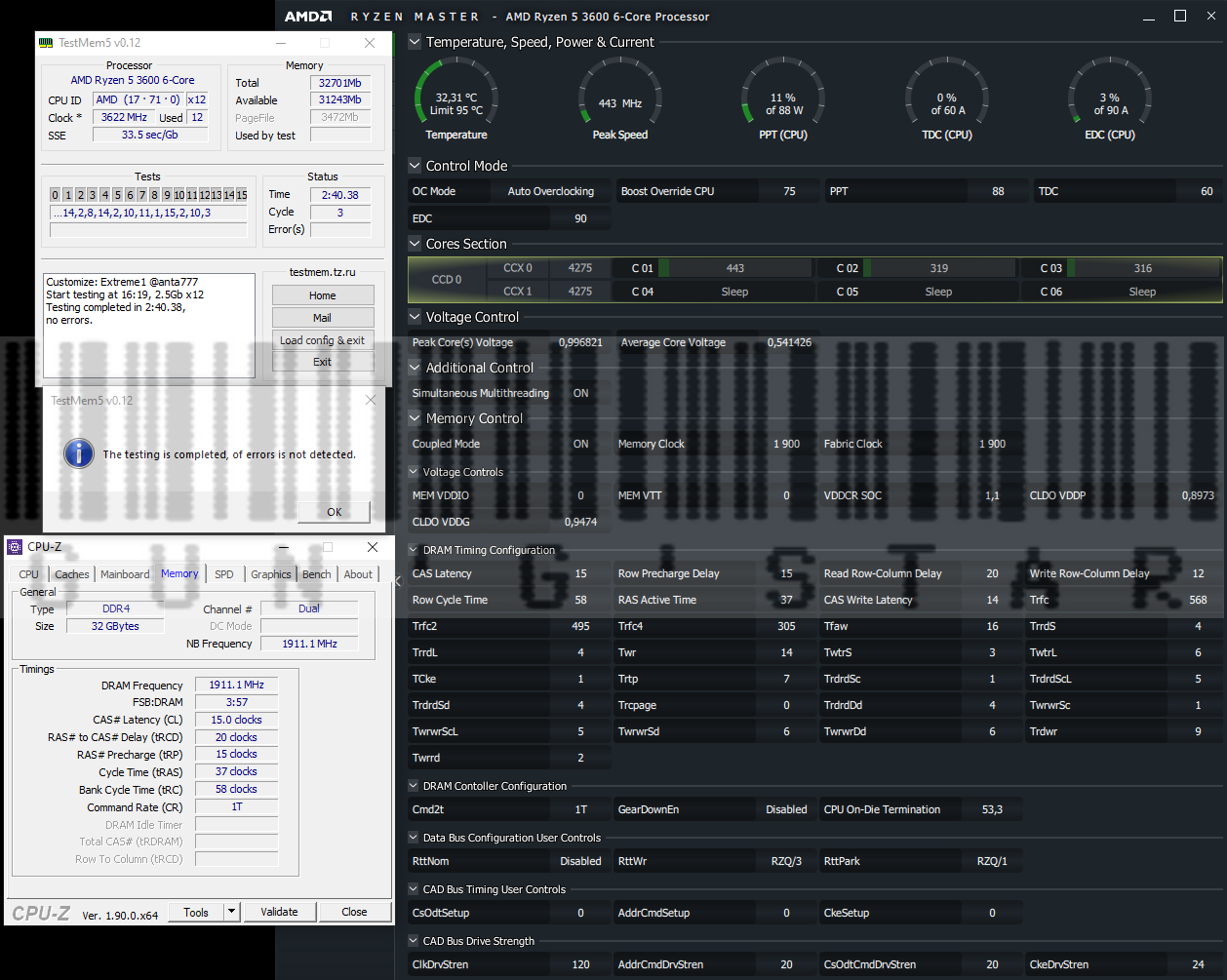Open the Caches tab in CPU-Z
The height and width of the screenshot is (980, 1227).
click(72, 574)
